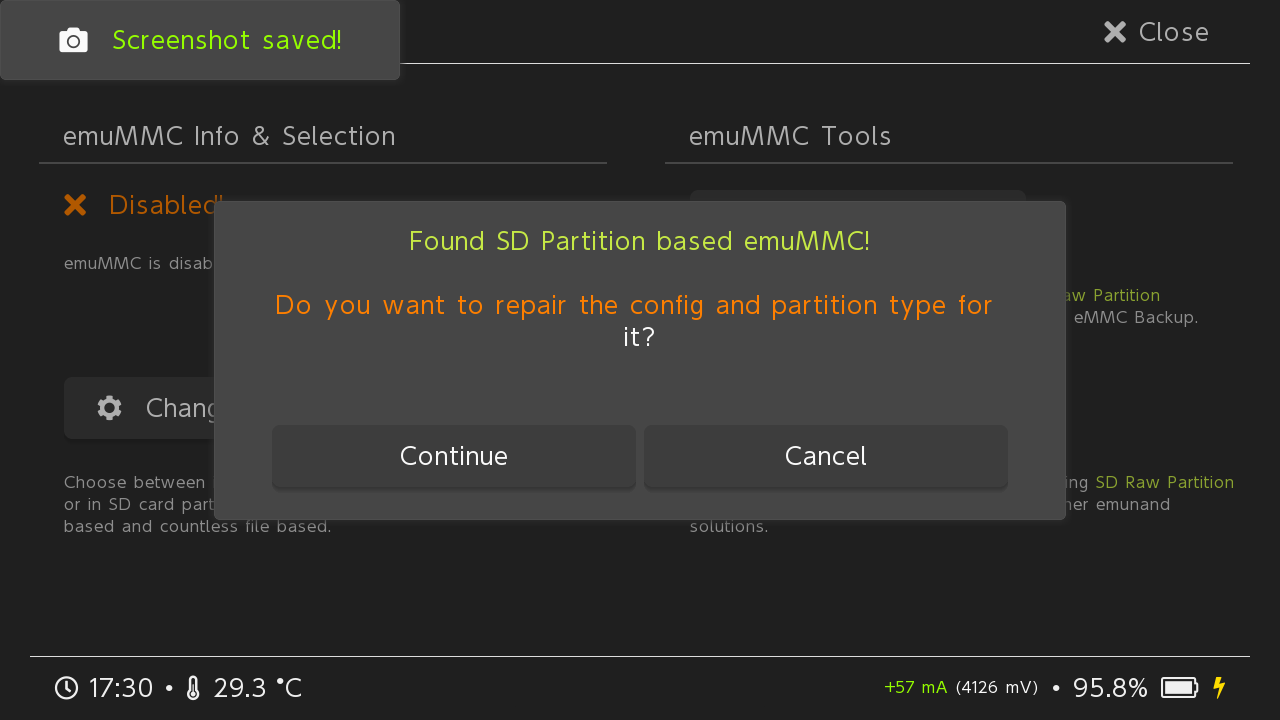This screenshot has height=720, width=1280.
Task: Click the Screenshot saved! notification text
Action: 227,40
